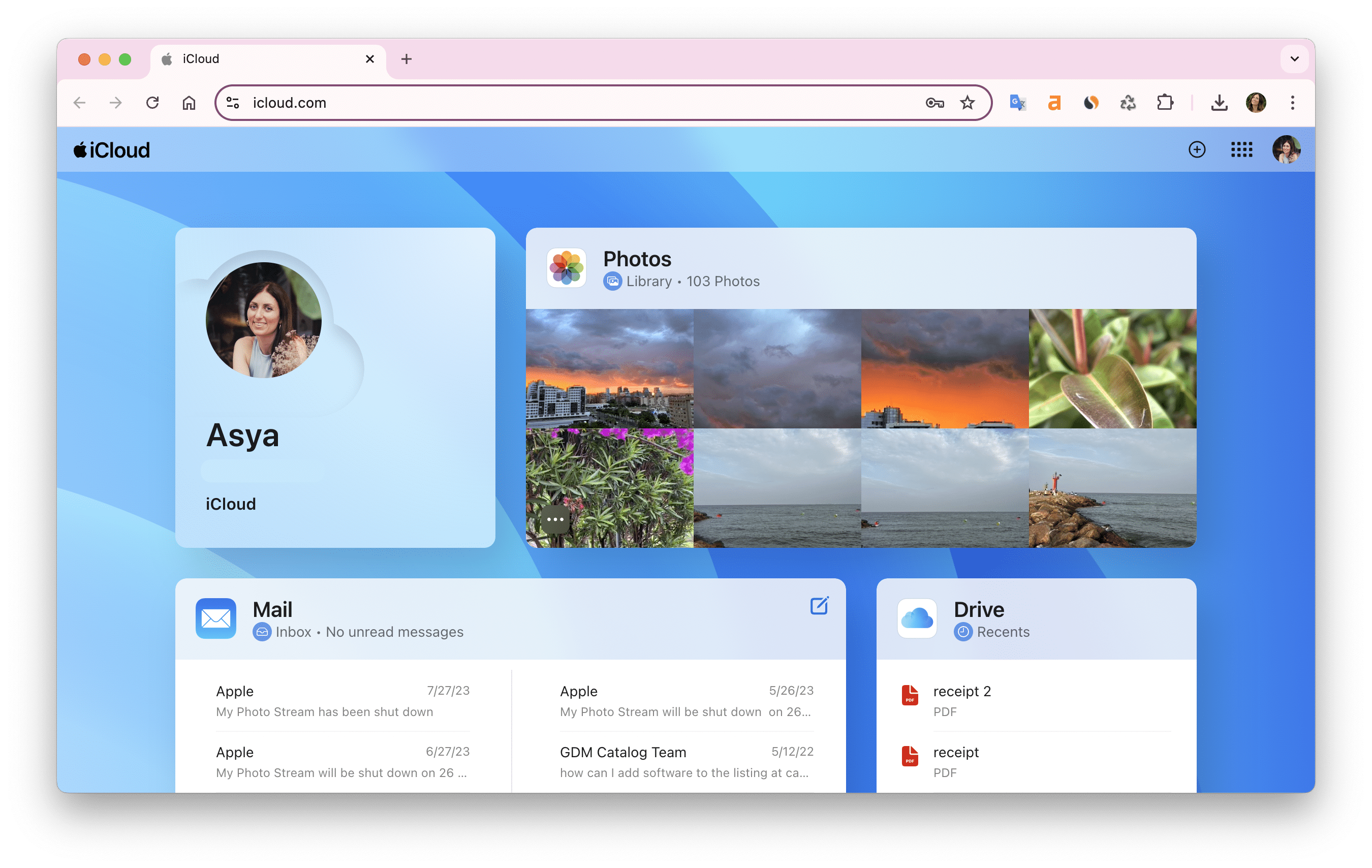Open the orange 'a' extension
This screenshot has width=1372, height=868.
(1054, 103)
